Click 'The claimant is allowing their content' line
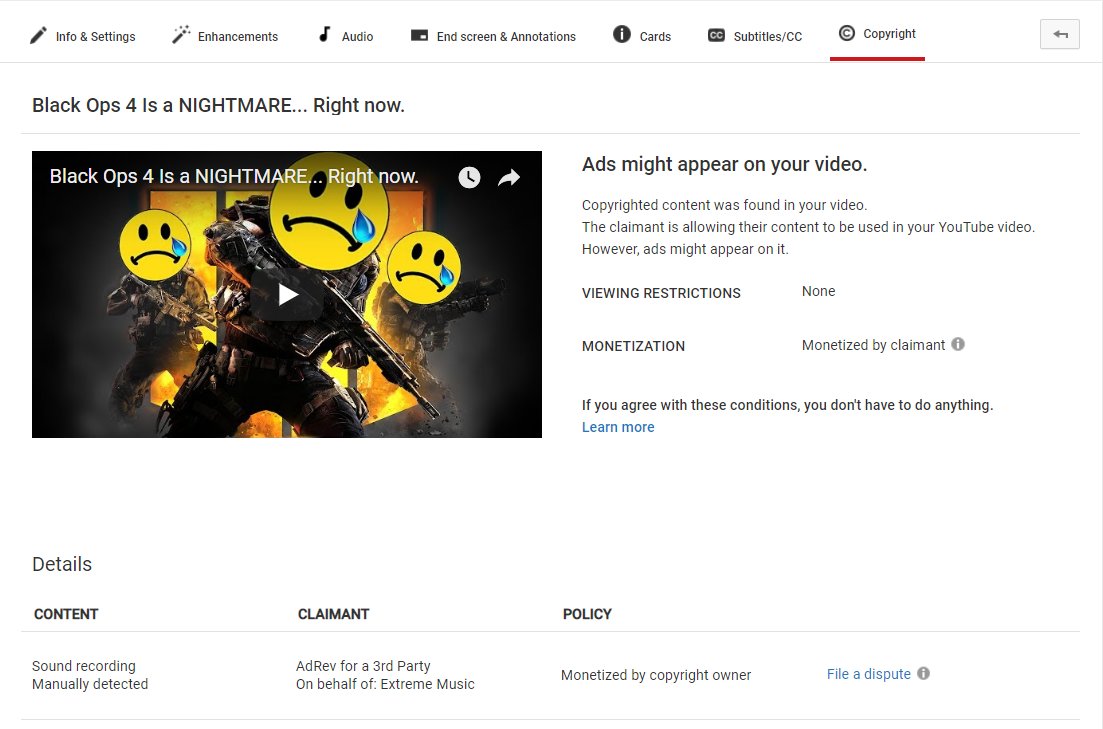The width and height of the screenshot is (1103, 729). click(x=808, y=227)
